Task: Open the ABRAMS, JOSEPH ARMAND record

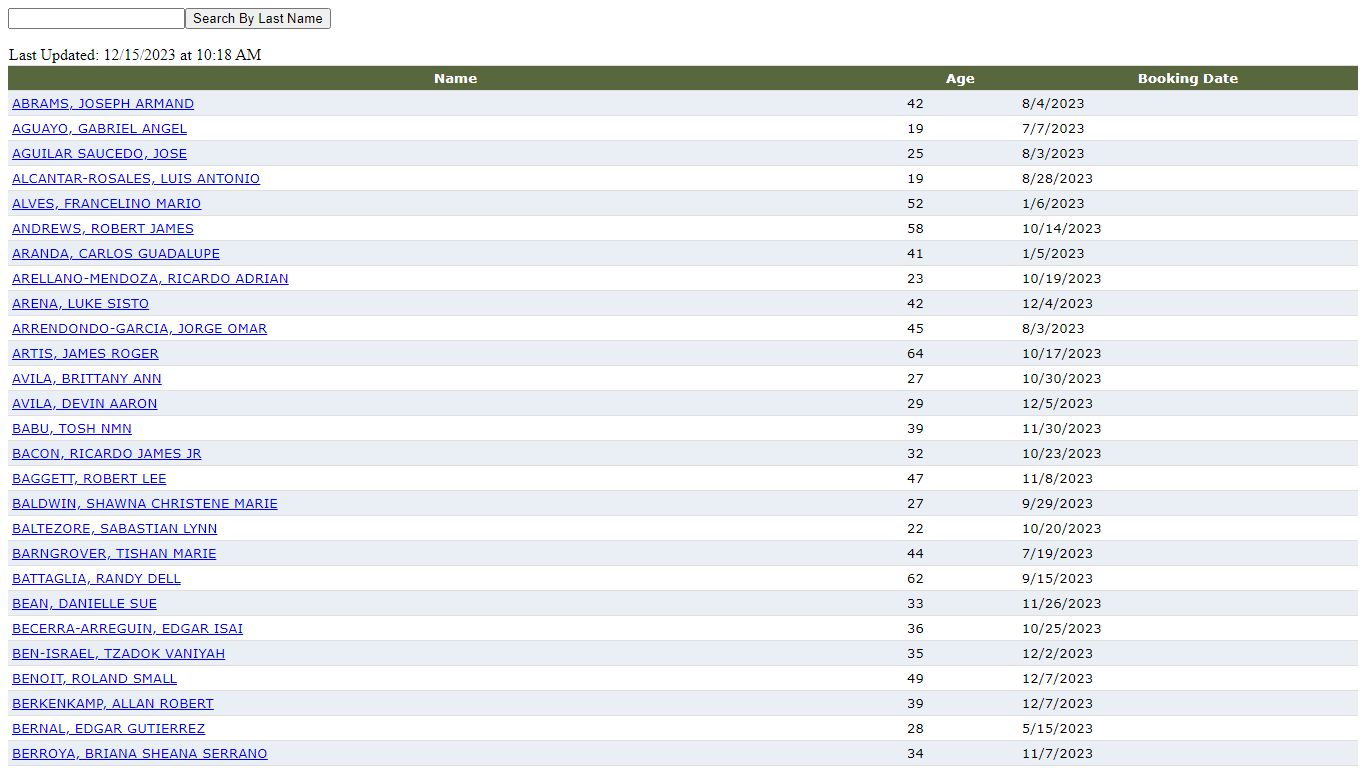Action: [x=103, y=104]
